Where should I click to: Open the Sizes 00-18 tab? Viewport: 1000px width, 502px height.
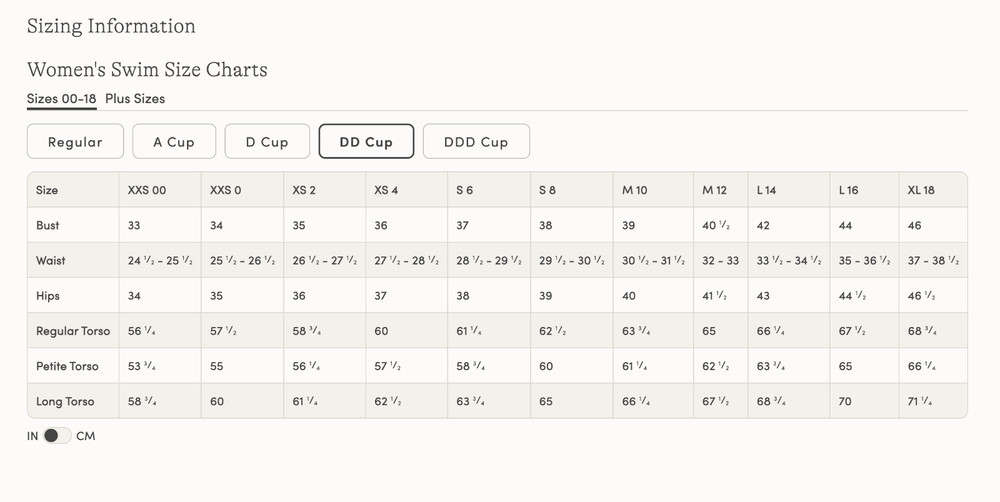pos(61,99)
